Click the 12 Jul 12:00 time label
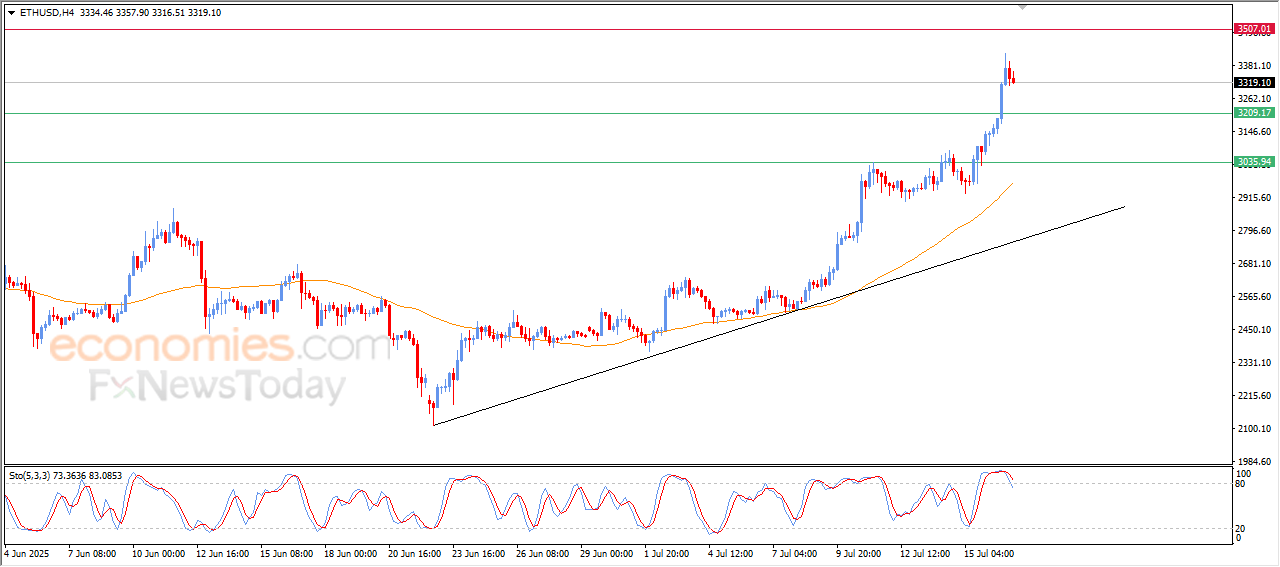Image resolution: width=1280 pixels, height=567 pixels. 924,552
